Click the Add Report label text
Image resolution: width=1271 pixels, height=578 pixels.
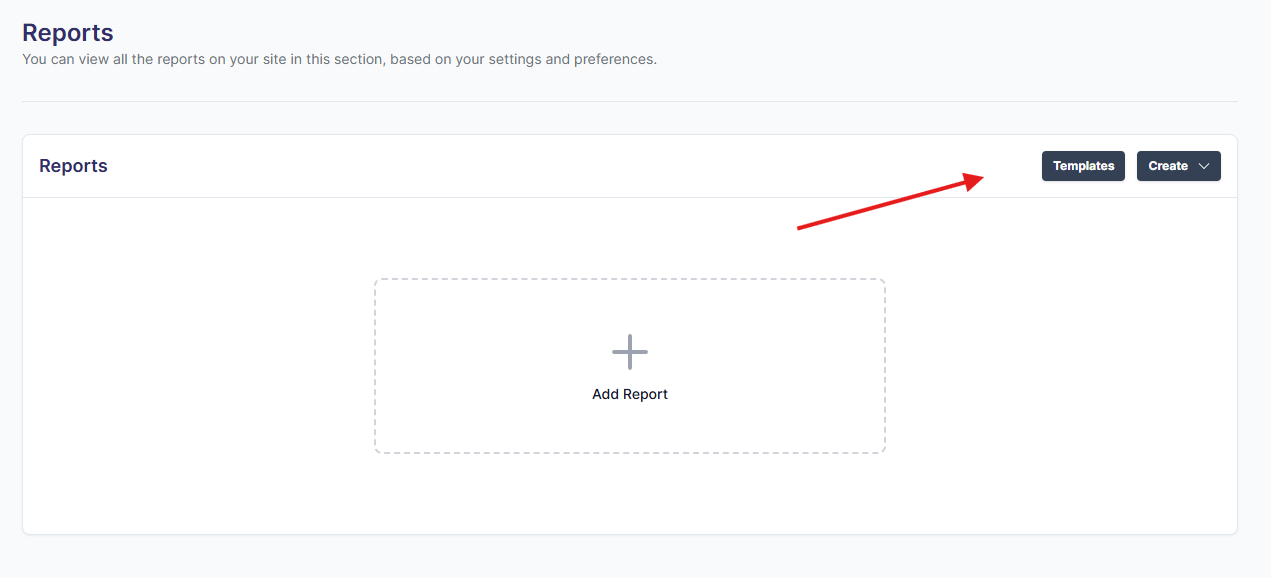point(630,394)
